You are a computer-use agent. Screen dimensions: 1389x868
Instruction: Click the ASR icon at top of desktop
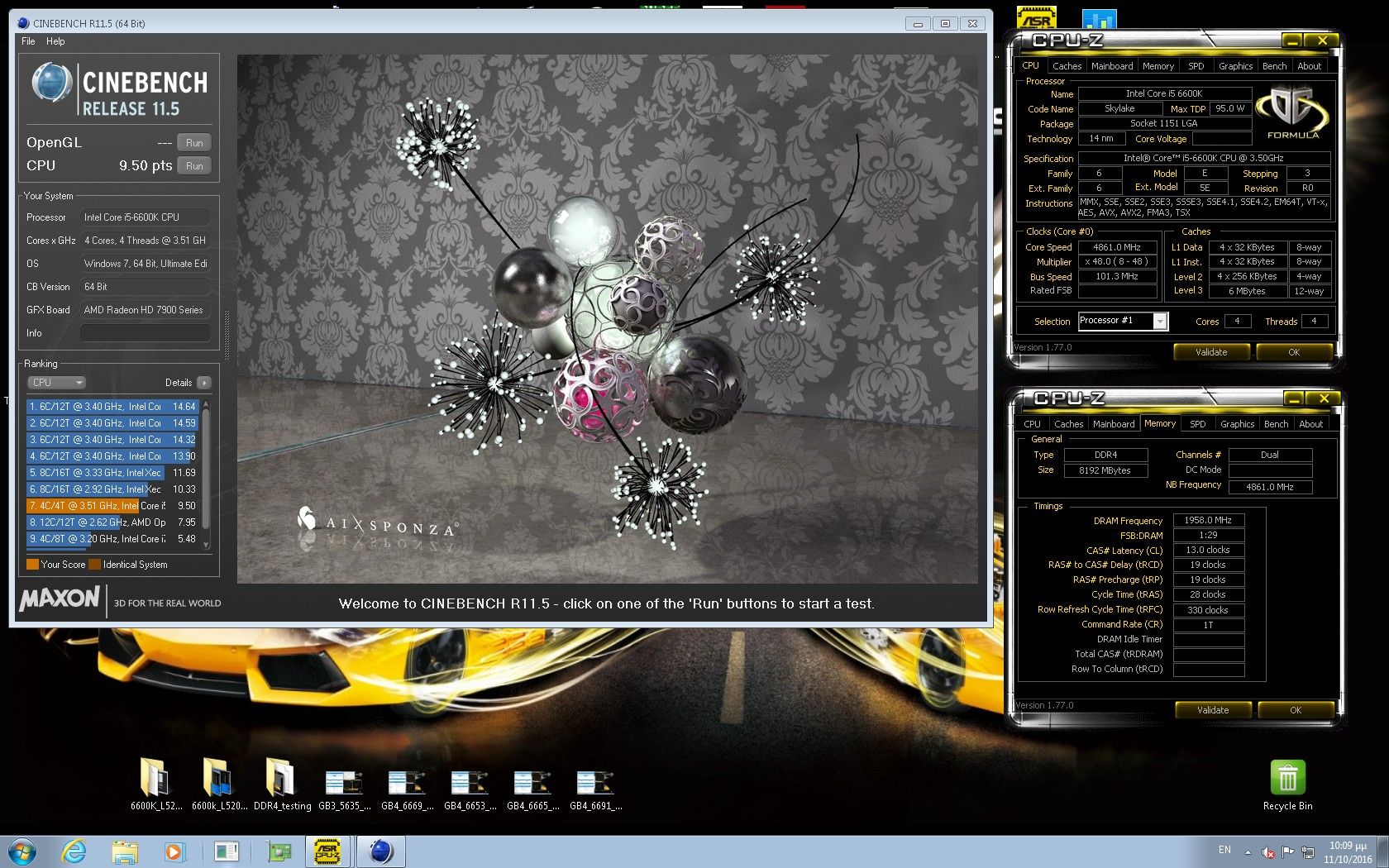(1037, 17)
